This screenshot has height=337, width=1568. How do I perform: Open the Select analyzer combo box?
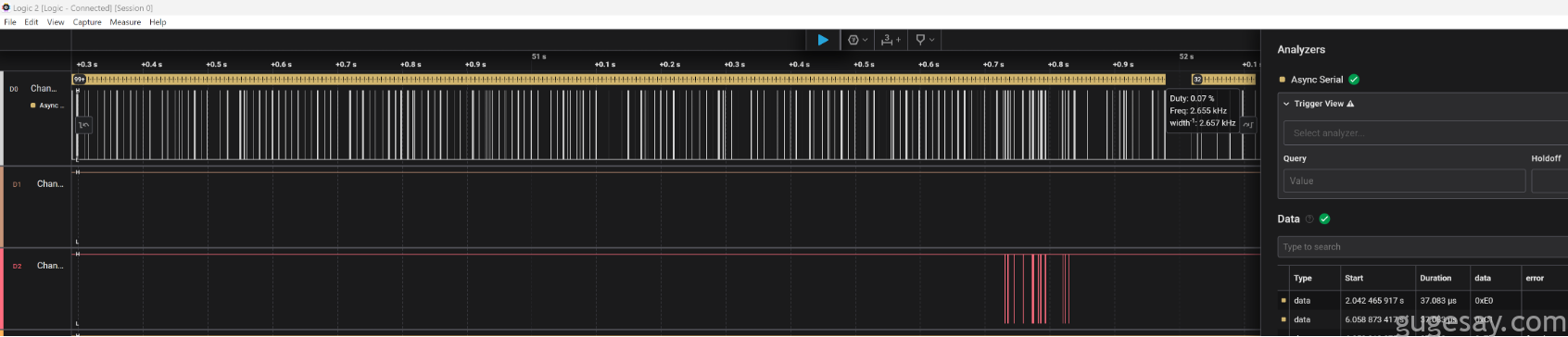pos(1425,133)
